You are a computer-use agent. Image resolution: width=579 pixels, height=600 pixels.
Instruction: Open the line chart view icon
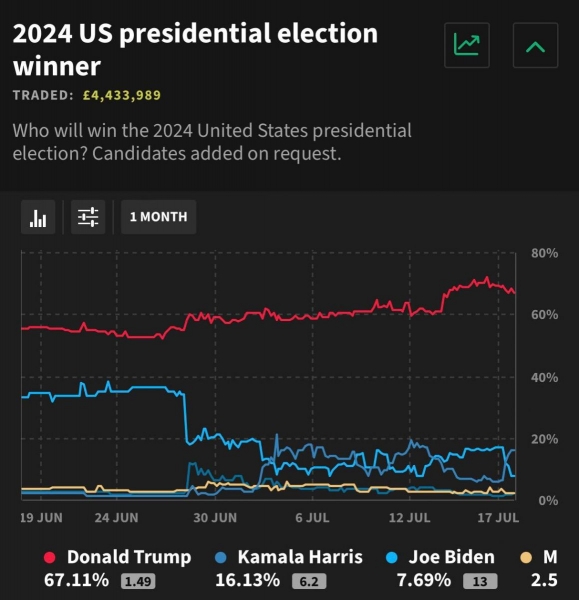(x=466, y=45)
